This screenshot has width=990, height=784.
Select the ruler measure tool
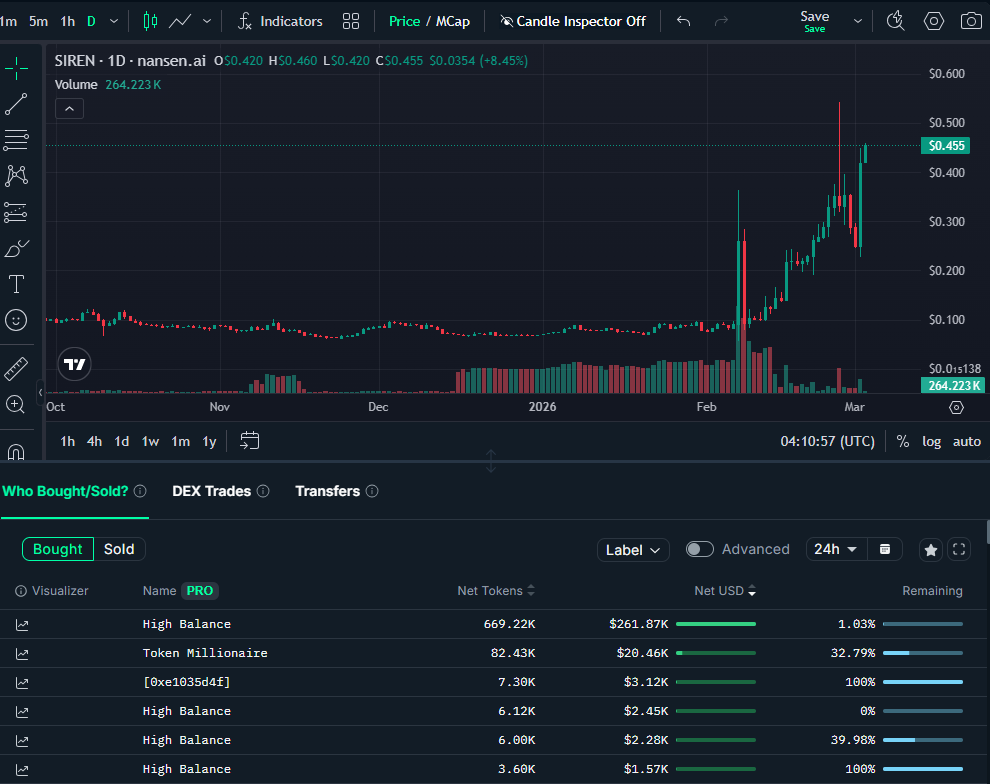point(16,368)
